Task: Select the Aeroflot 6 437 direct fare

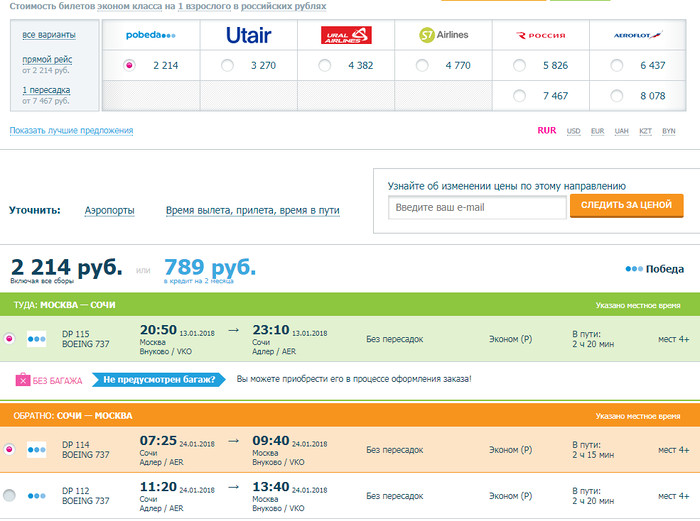Action: (617, 65)
